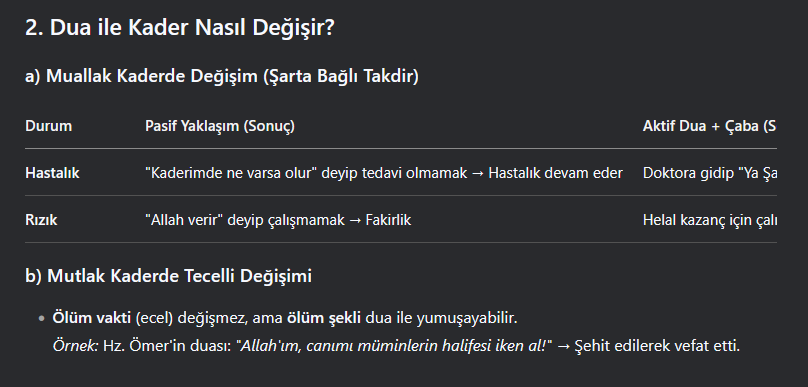
Task: Click the bold text "ölüm şekli"
Action: coord(324,318)
